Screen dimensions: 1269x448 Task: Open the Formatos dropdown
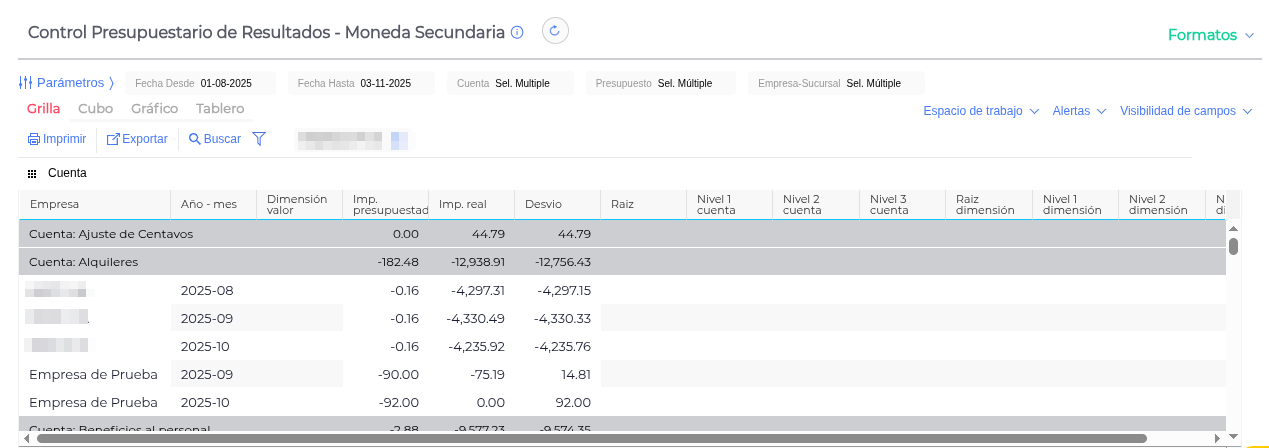click(1210, 35)
